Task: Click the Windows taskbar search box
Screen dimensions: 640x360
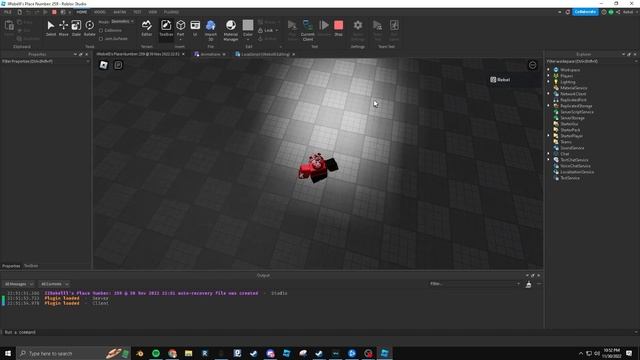Action: [x=73, y=353]
